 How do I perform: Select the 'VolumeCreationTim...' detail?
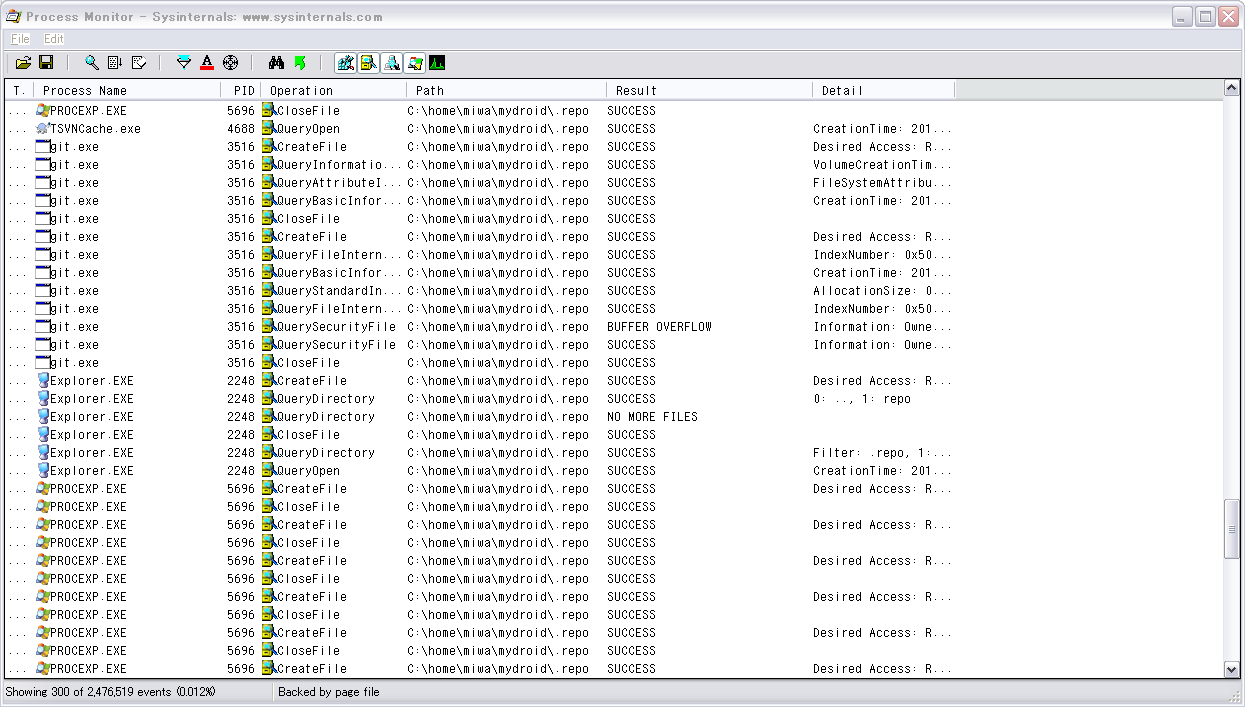coord(882,165)
